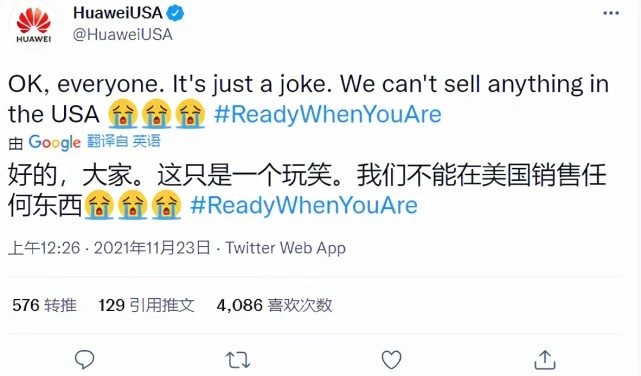The width and height of the screenshot is (641, 376).
Task: Click the Google translation logo
Action: click(54, 142)
